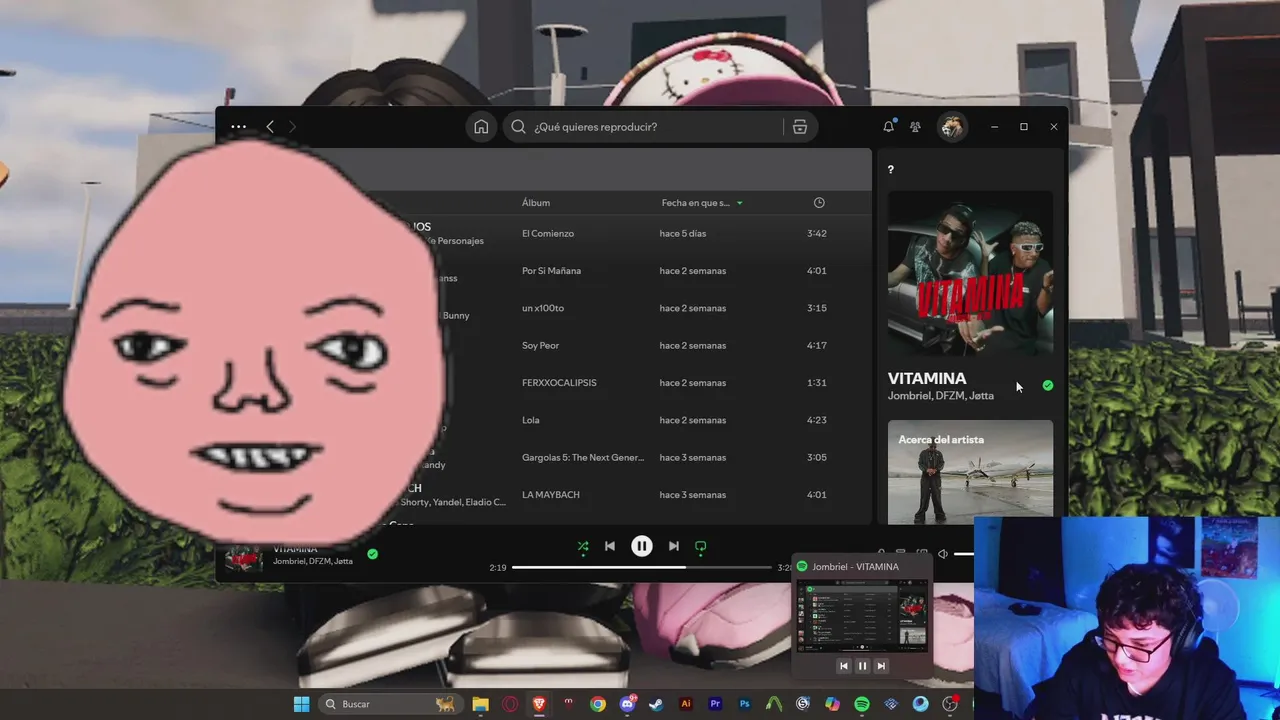Click the '¿Qué quieres reproducir?' search field
Screen dimensions: 1280x720
pos(660,127)
